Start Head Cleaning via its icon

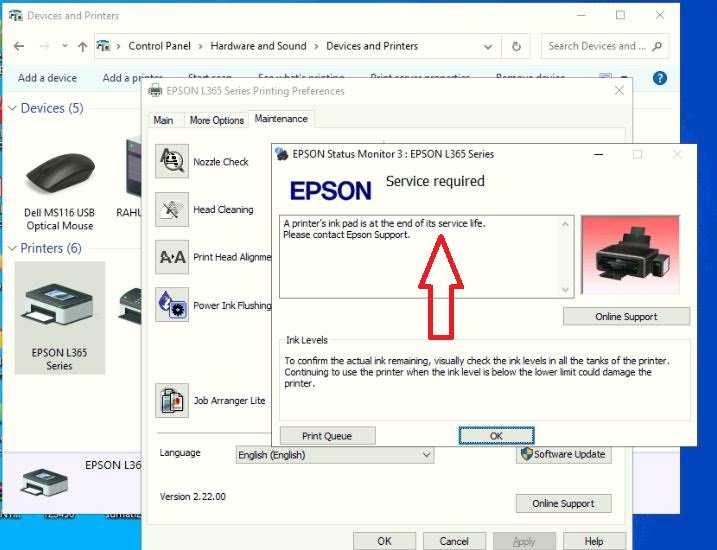click(172, 209)
